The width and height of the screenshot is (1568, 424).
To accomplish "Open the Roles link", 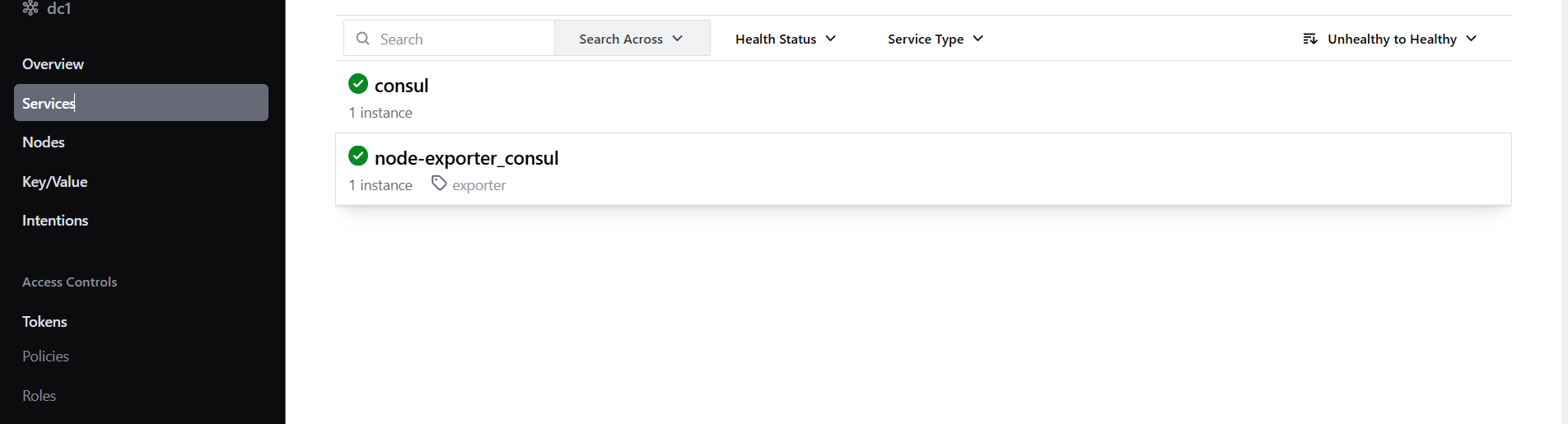I will click(39, 396).
